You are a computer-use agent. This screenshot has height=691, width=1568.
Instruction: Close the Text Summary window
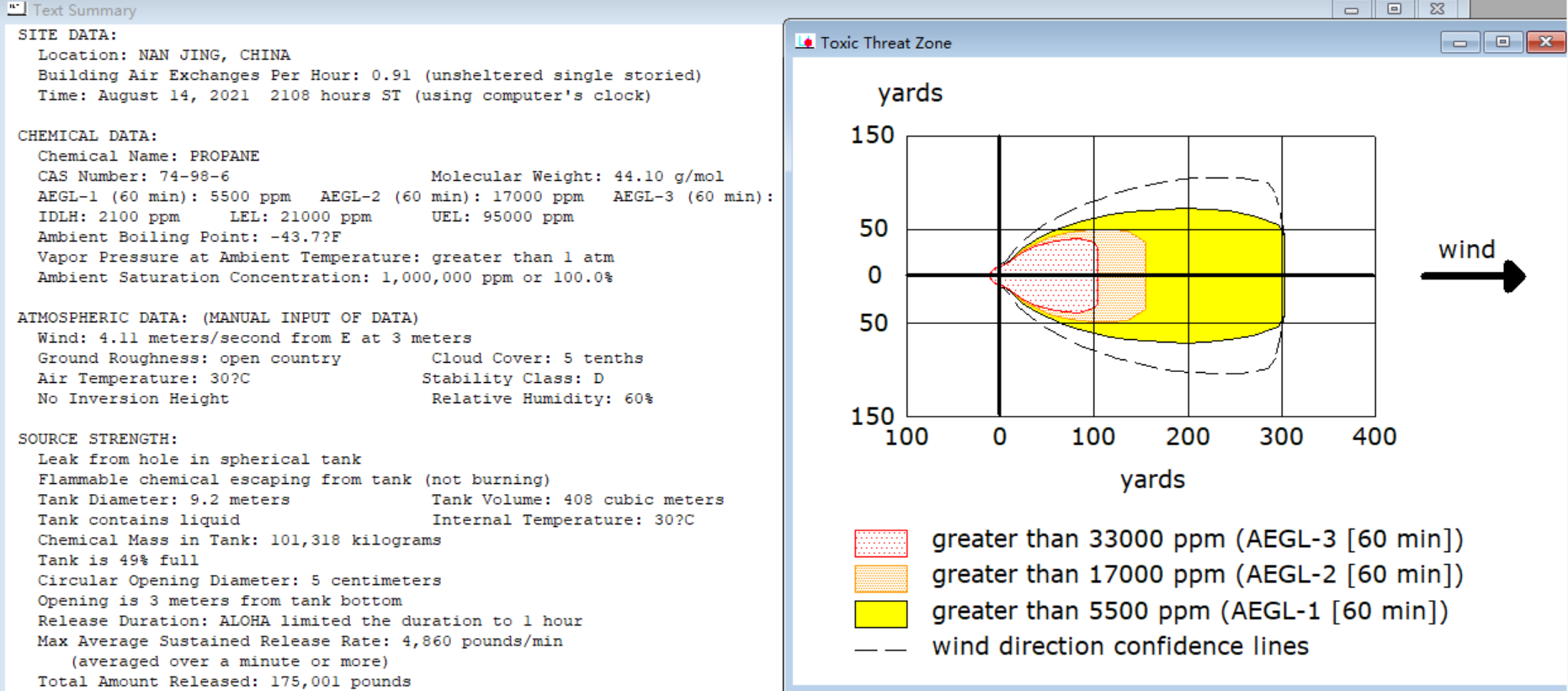click(x=1438, y=9)
